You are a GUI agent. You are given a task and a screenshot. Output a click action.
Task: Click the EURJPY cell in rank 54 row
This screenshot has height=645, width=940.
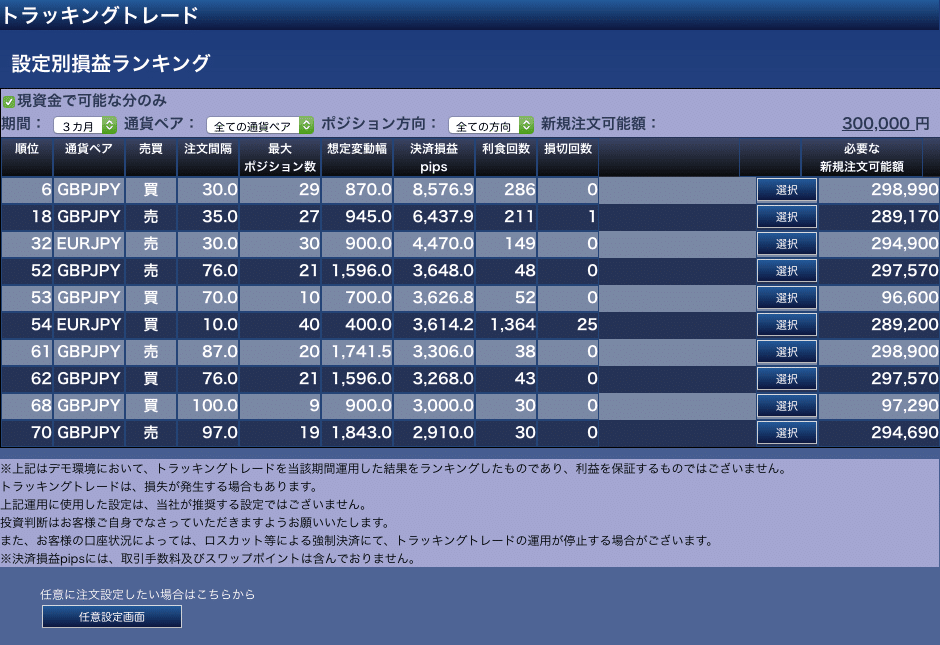pyautogui.click(x=89, y=325)
